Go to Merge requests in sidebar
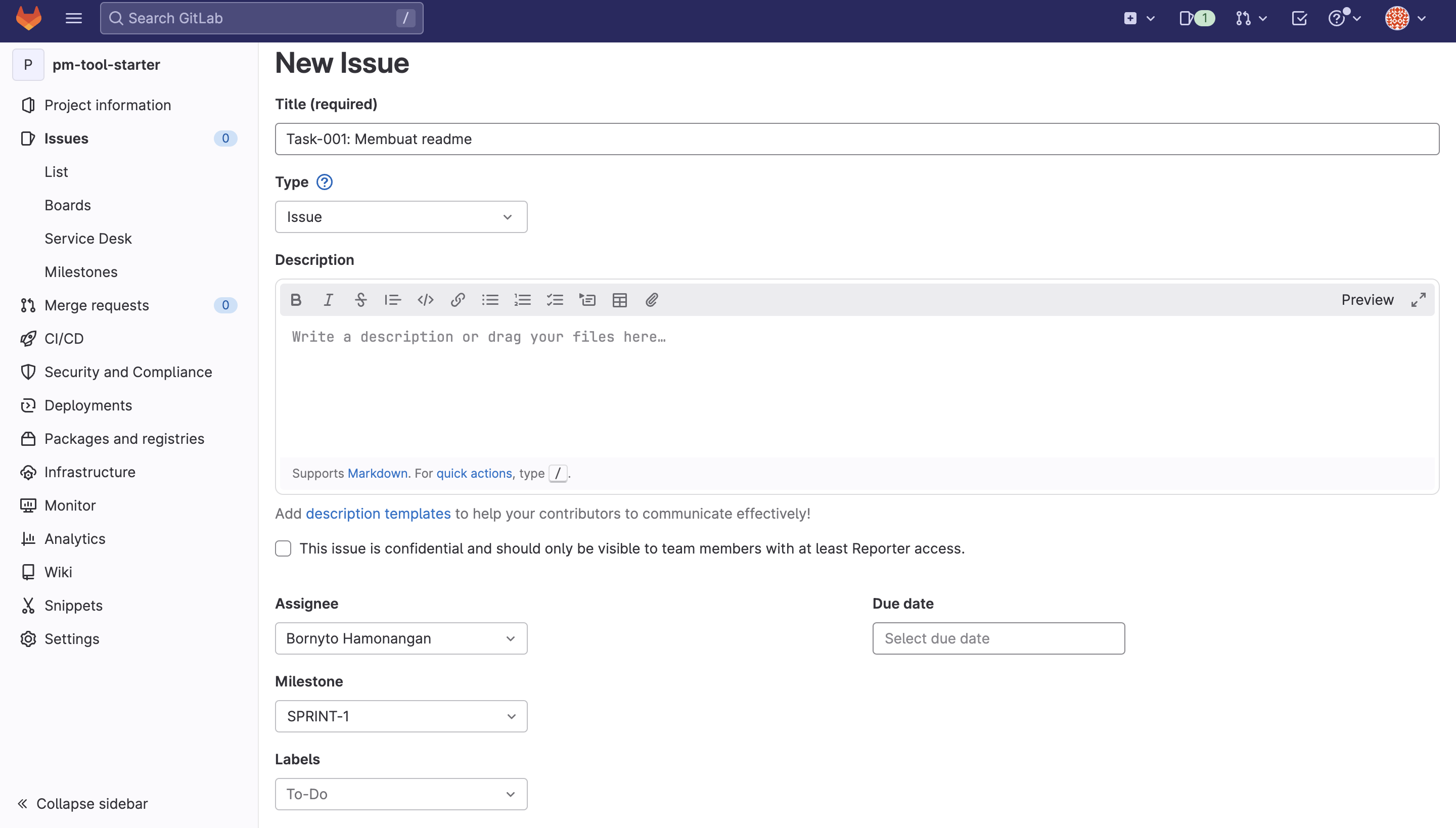 [x=97, y=305]
